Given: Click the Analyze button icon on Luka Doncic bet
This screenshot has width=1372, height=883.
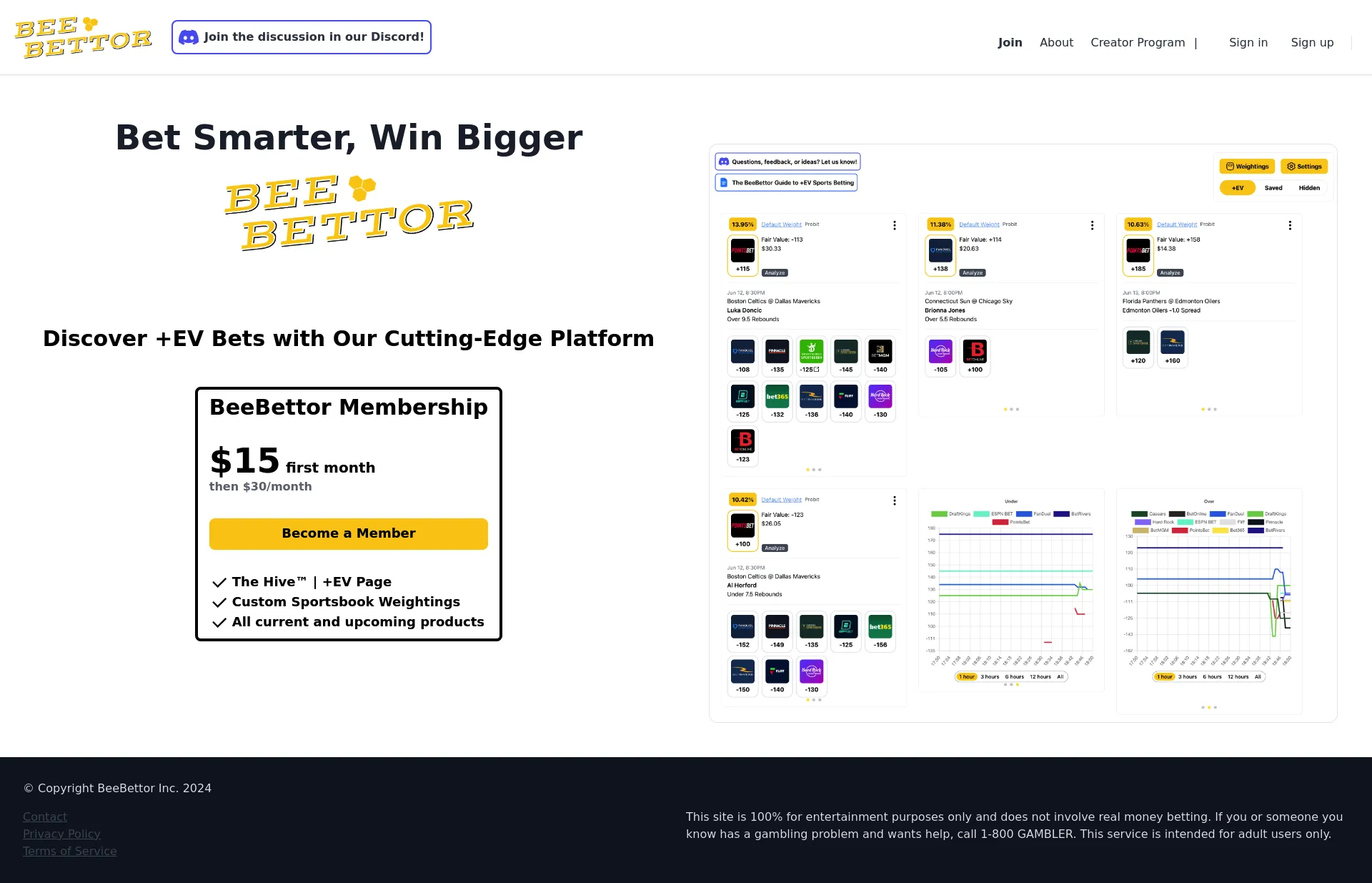Looking at the screenshot, I should pos(775,272).
